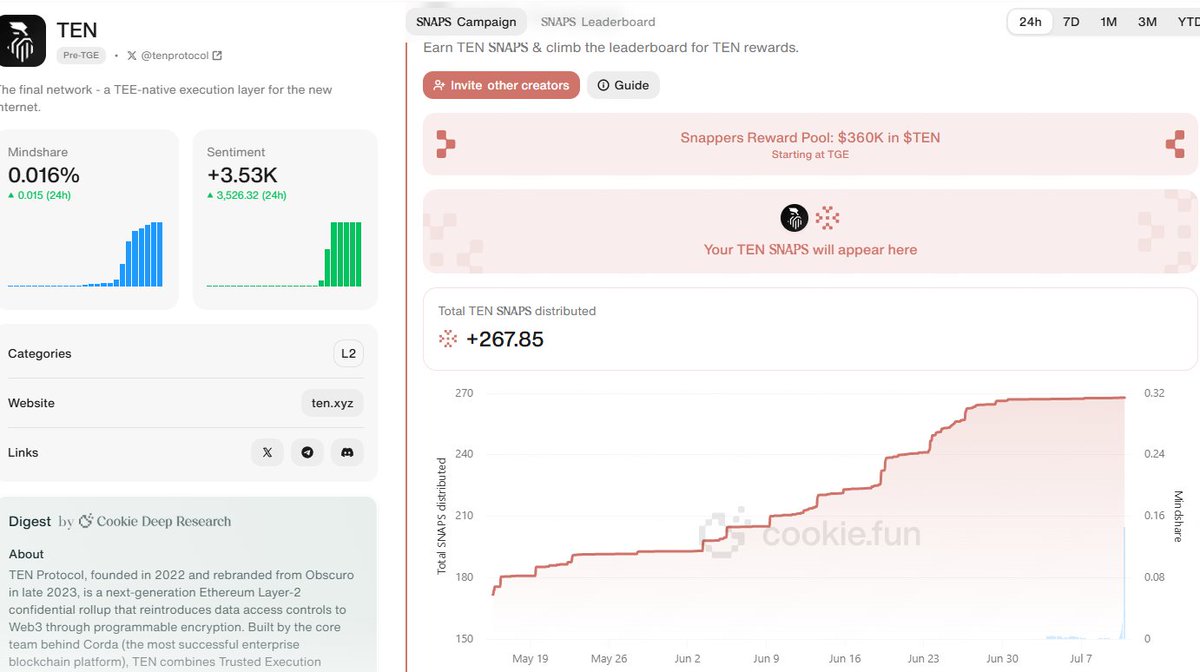Click 'Your TEN SNAPS will appear here' text

click(810, 250)
